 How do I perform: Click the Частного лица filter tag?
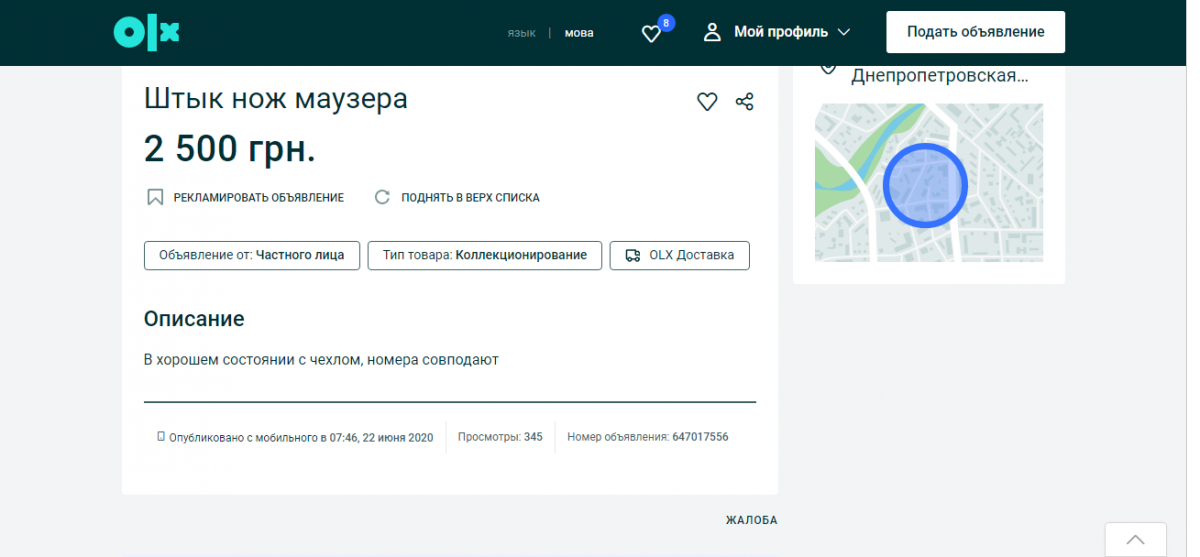[x=251, y=255]
